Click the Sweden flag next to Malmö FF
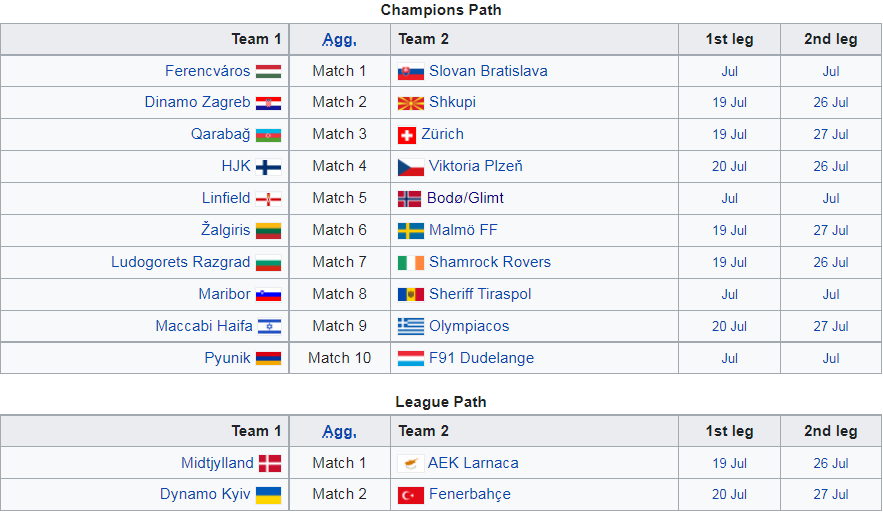The width and height of the screenshot is (883, 523). pyautogui.click(x=410, y=231)
